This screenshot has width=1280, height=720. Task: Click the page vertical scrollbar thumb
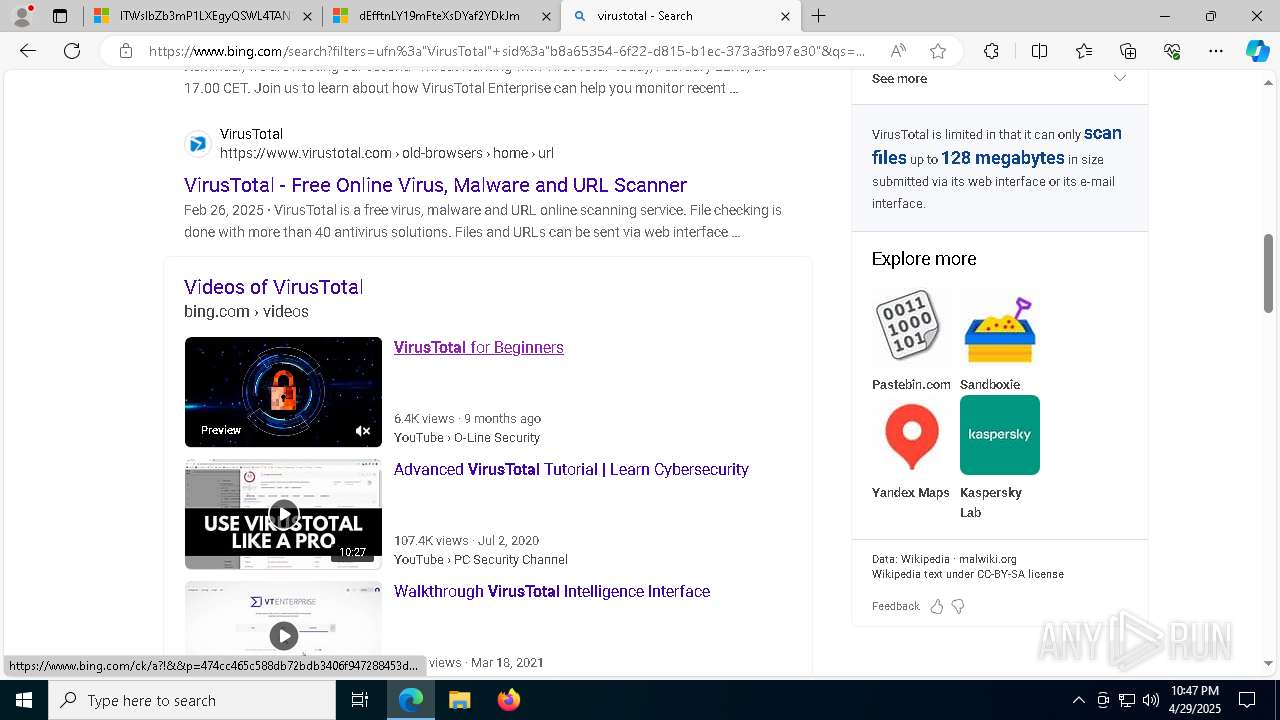[x=1269, y=274]
